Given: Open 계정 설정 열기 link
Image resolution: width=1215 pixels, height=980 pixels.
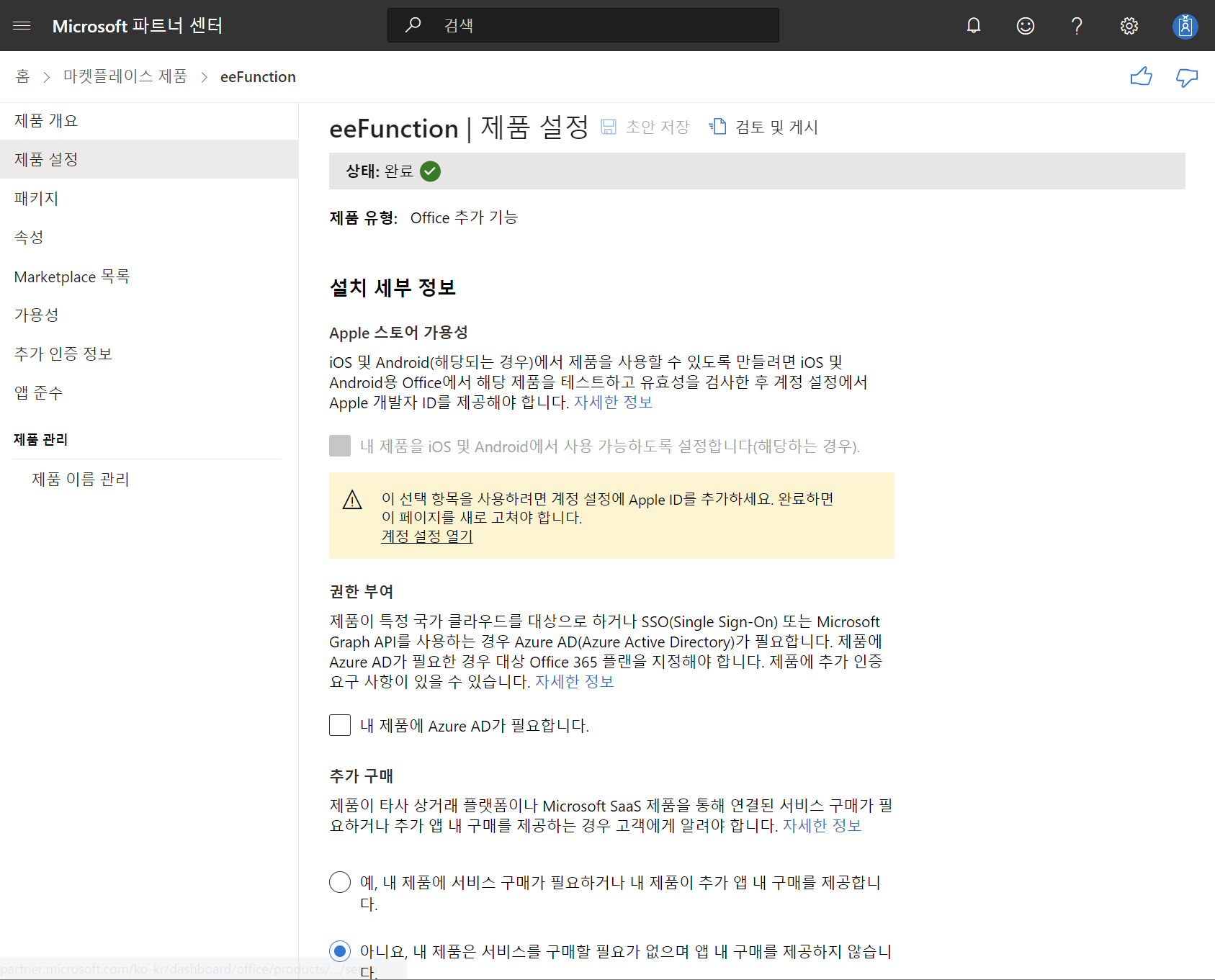Looking at the screenshot, I should tap(427, 536).
